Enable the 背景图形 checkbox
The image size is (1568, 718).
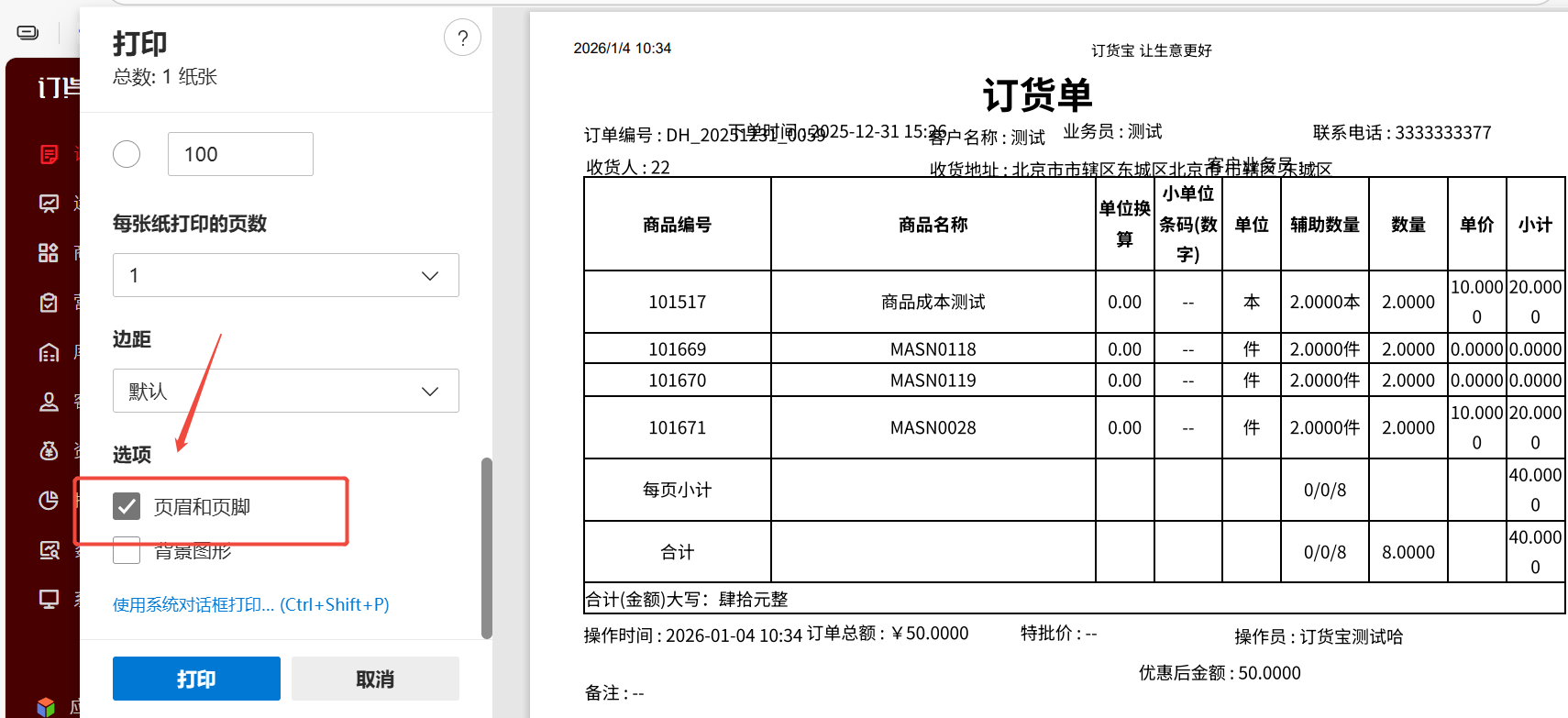click(127, 550)
